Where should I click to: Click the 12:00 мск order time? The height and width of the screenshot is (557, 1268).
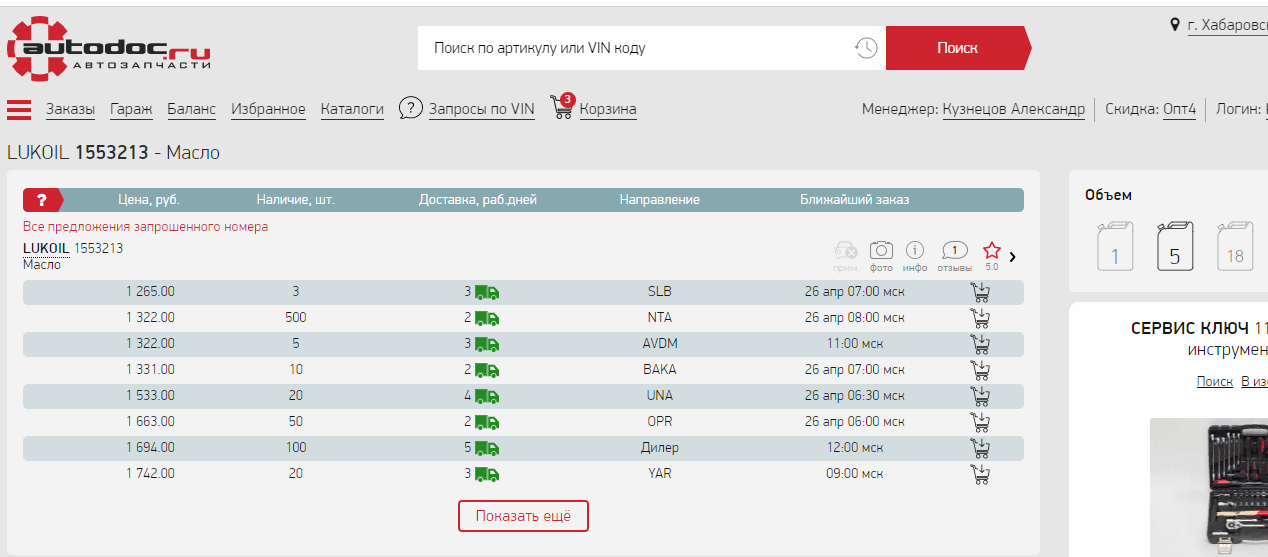pyautogui.click(x=855, y=448)
